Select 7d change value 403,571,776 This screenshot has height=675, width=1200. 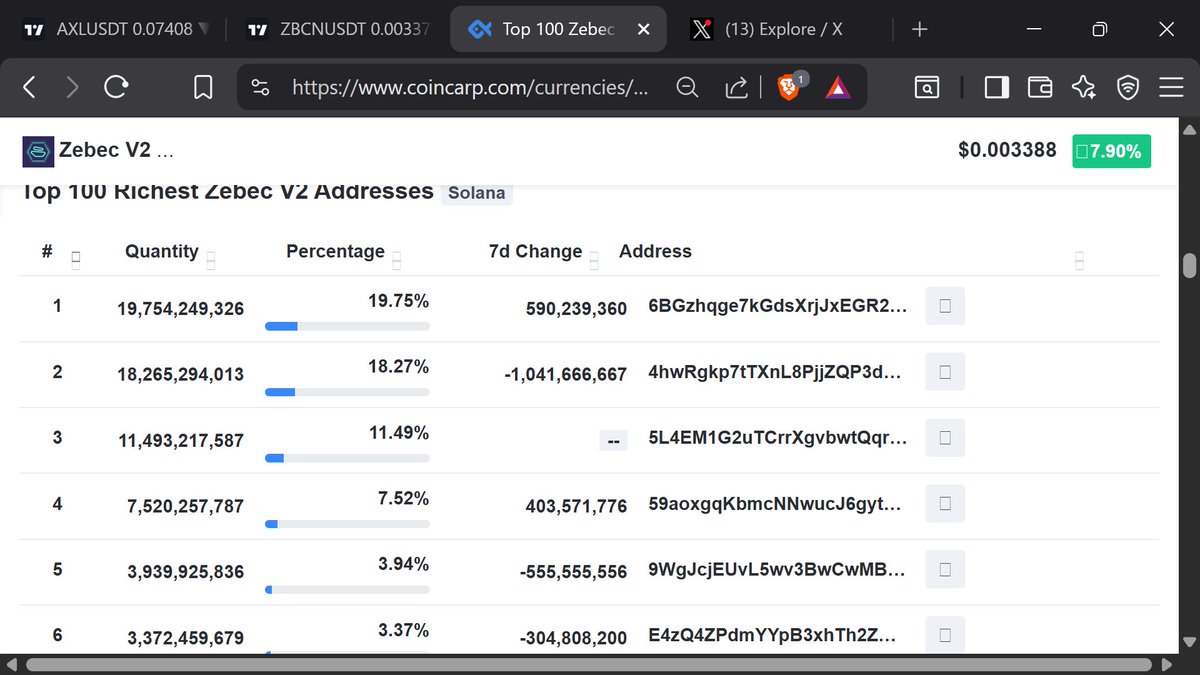pyautogui.click(x=576, y=507)
